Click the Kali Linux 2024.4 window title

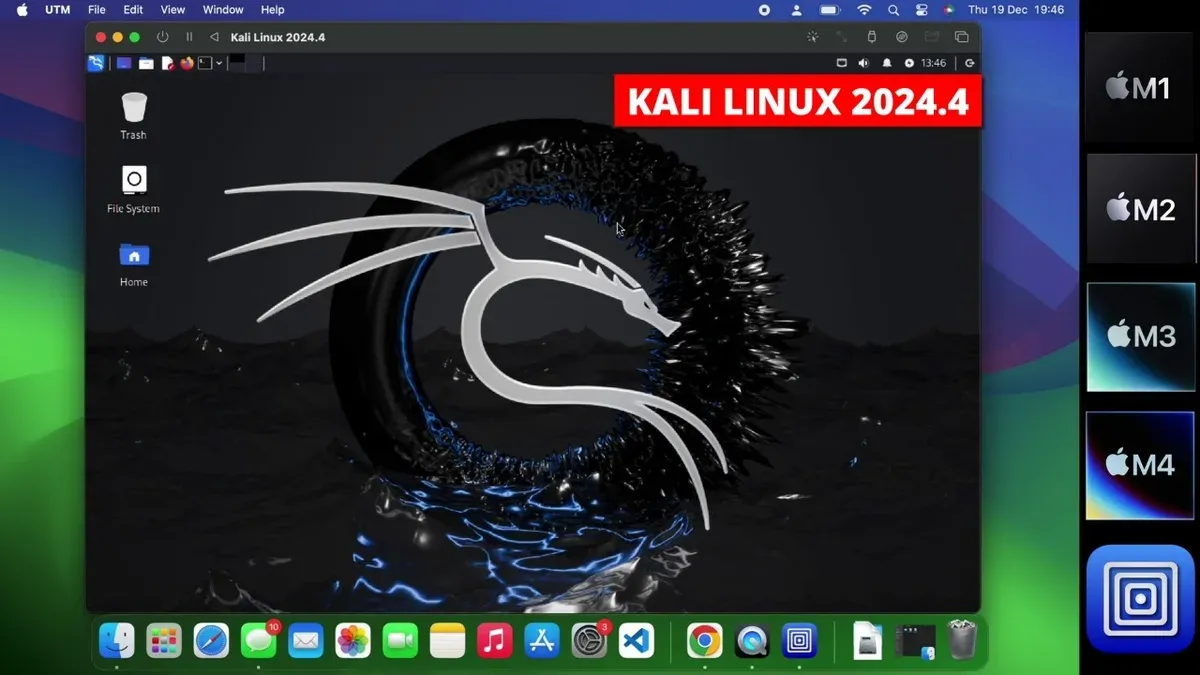278,37
